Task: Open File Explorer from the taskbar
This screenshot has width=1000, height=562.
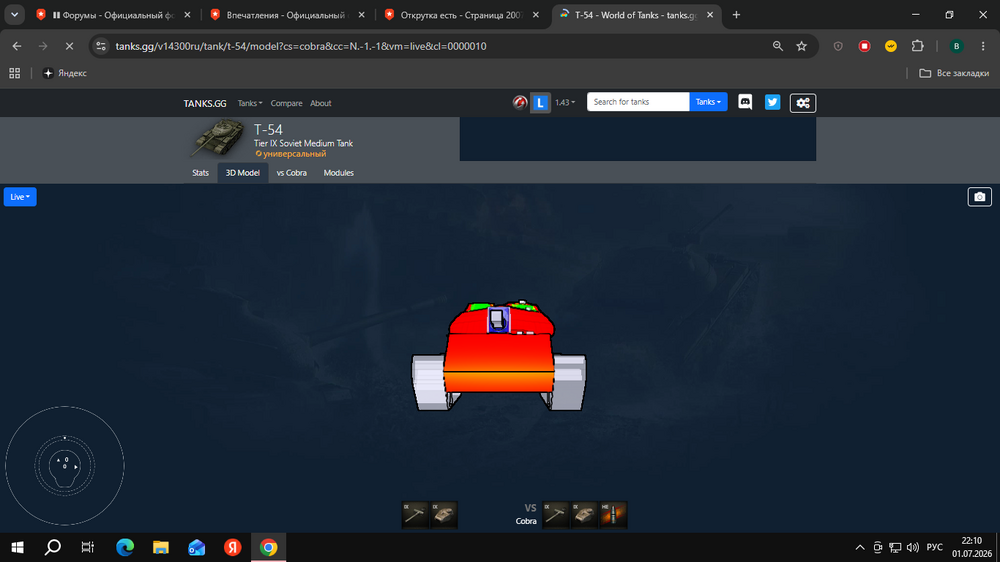Action: click(161, 547)
